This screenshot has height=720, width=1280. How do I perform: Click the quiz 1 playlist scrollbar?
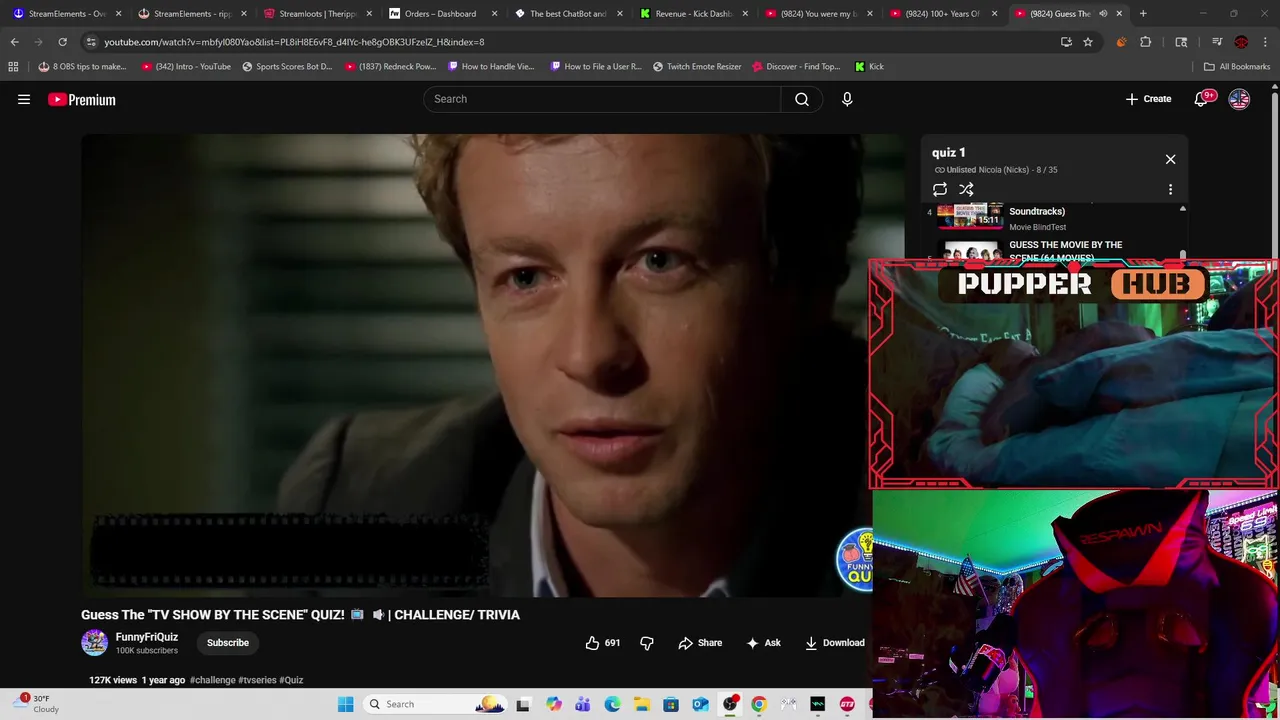[x=1183, y=256]
